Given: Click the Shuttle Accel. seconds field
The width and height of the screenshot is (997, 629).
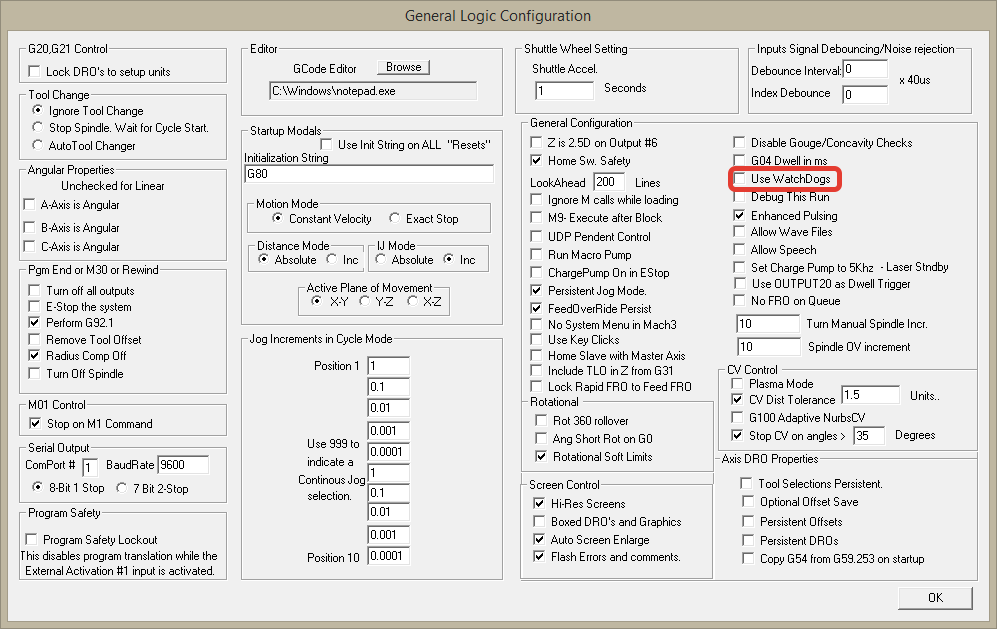Looking at the screenshot, I should (x=564, y=90).
